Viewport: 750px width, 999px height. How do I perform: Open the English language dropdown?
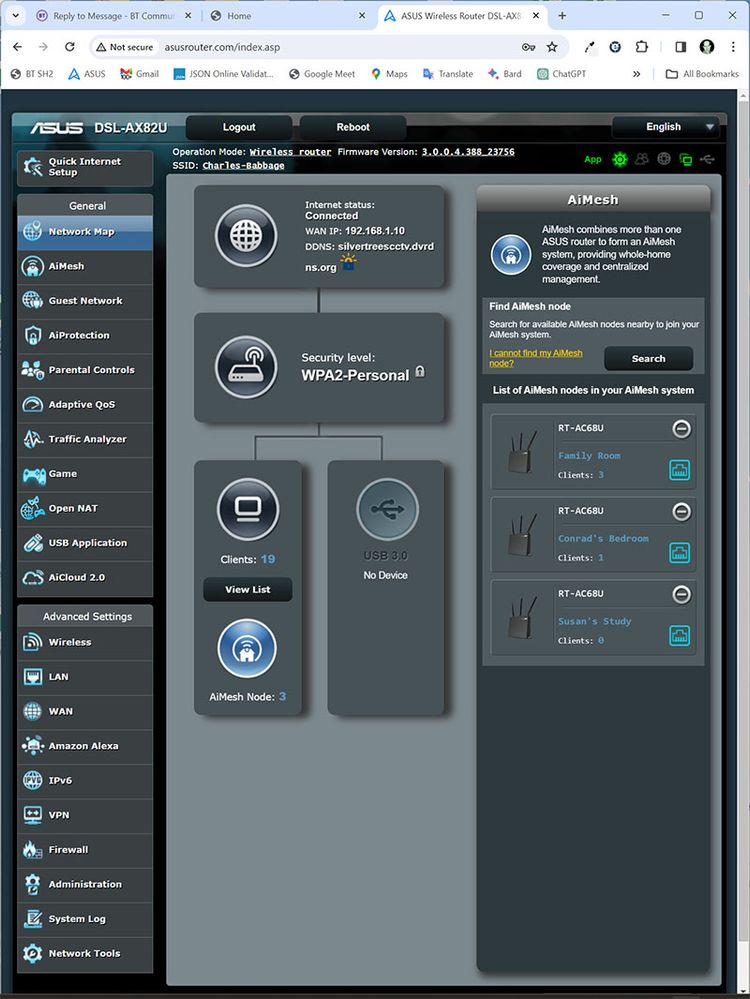[668, 127]
